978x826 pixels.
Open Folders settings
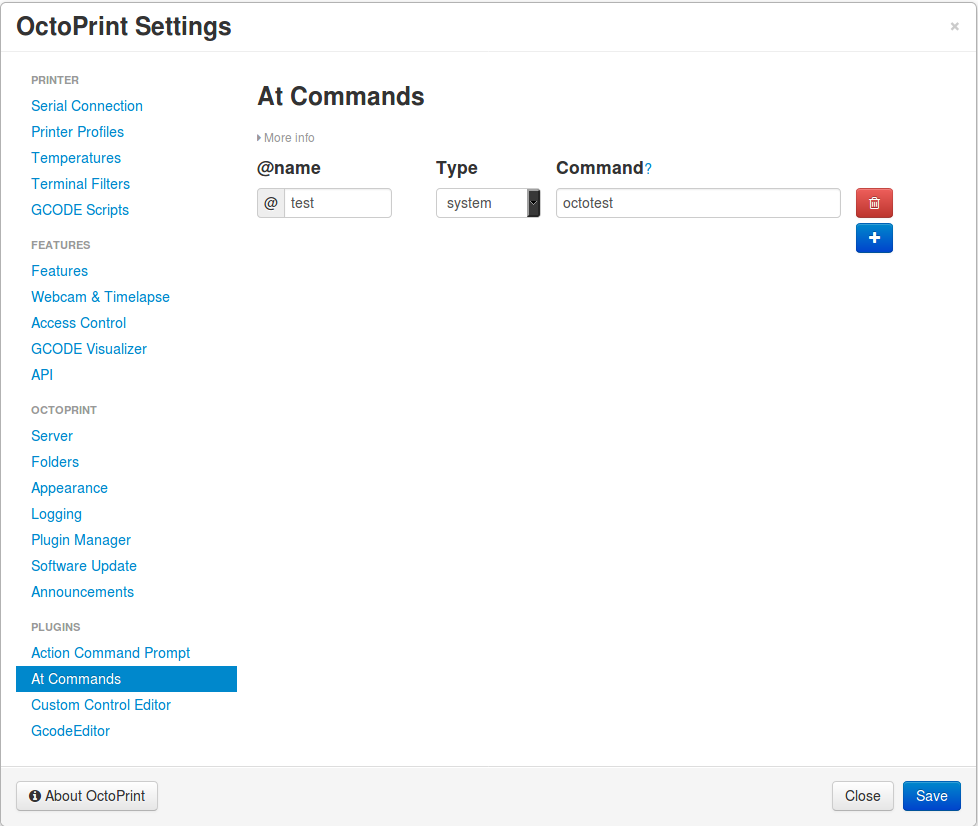tap(55, 462)
